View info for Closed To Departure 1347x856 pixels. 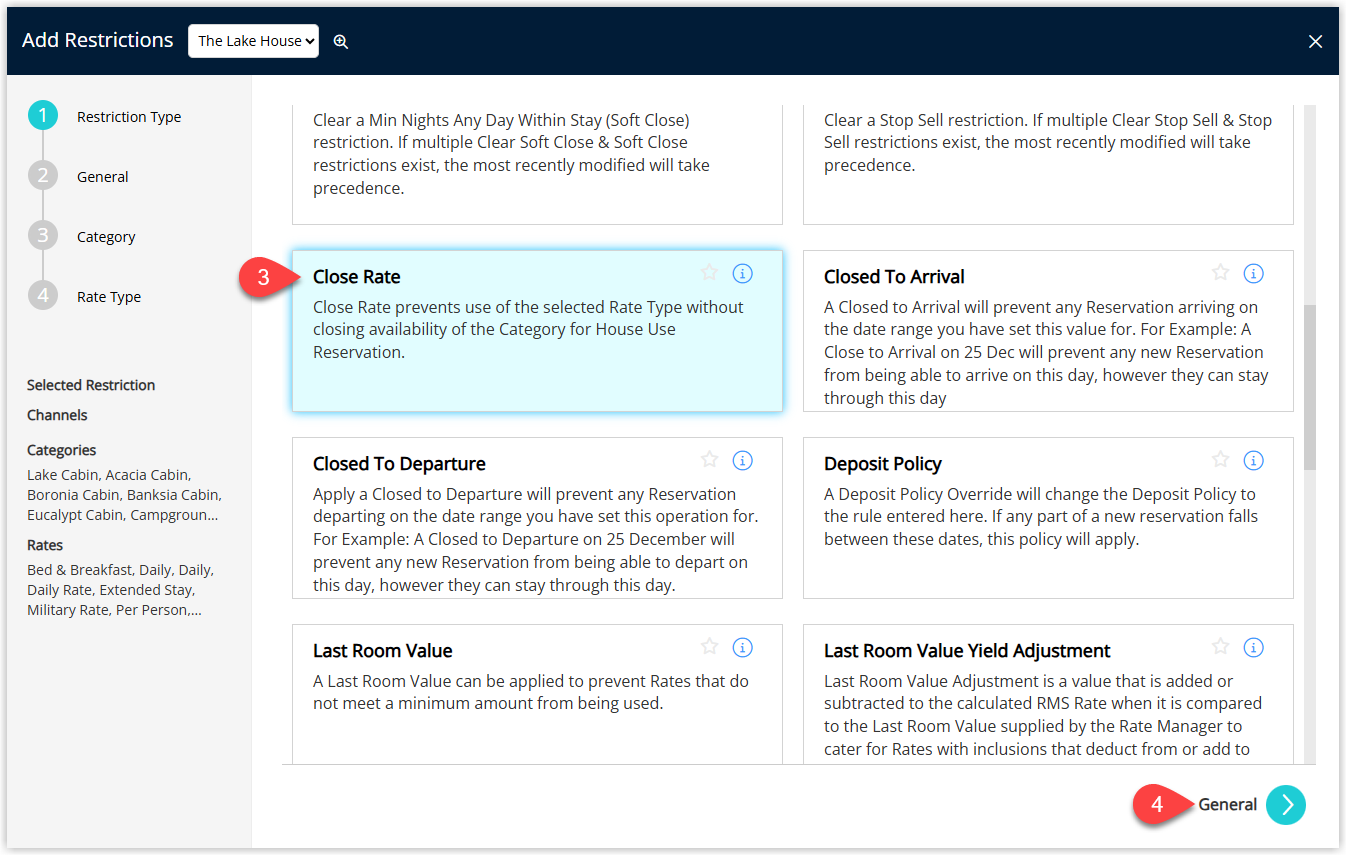[742, 460]
